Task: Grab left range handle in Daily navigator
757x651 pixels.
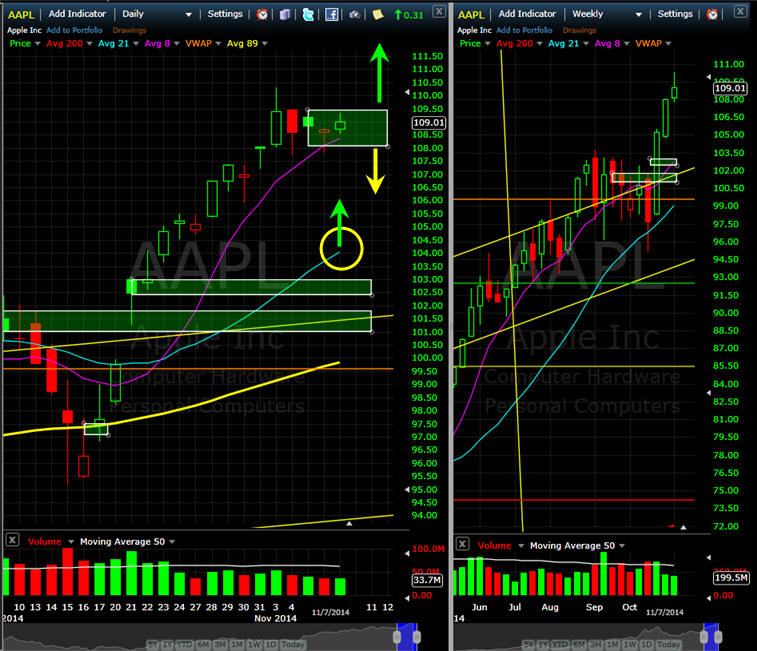Action: point(397,637)
